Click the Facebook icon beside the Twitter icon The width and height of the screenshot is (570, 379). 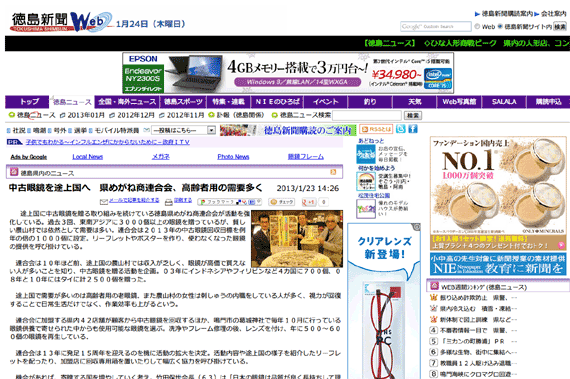pyautogui.click(x=413, y=129)
